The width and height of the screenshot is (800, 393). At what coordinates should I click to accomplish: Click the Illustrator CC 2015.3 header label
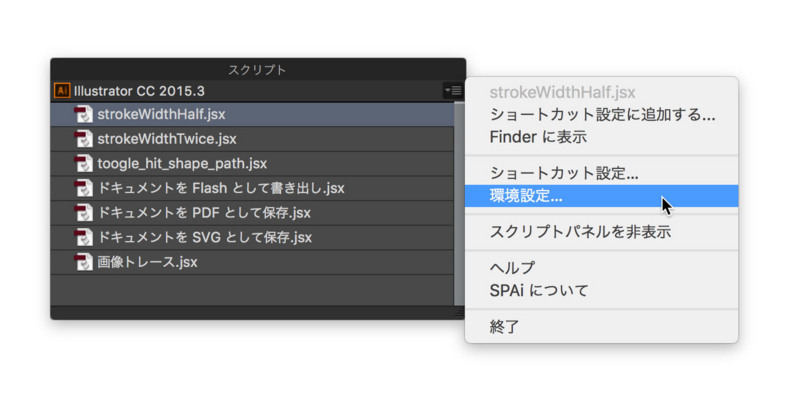point(139,91)
